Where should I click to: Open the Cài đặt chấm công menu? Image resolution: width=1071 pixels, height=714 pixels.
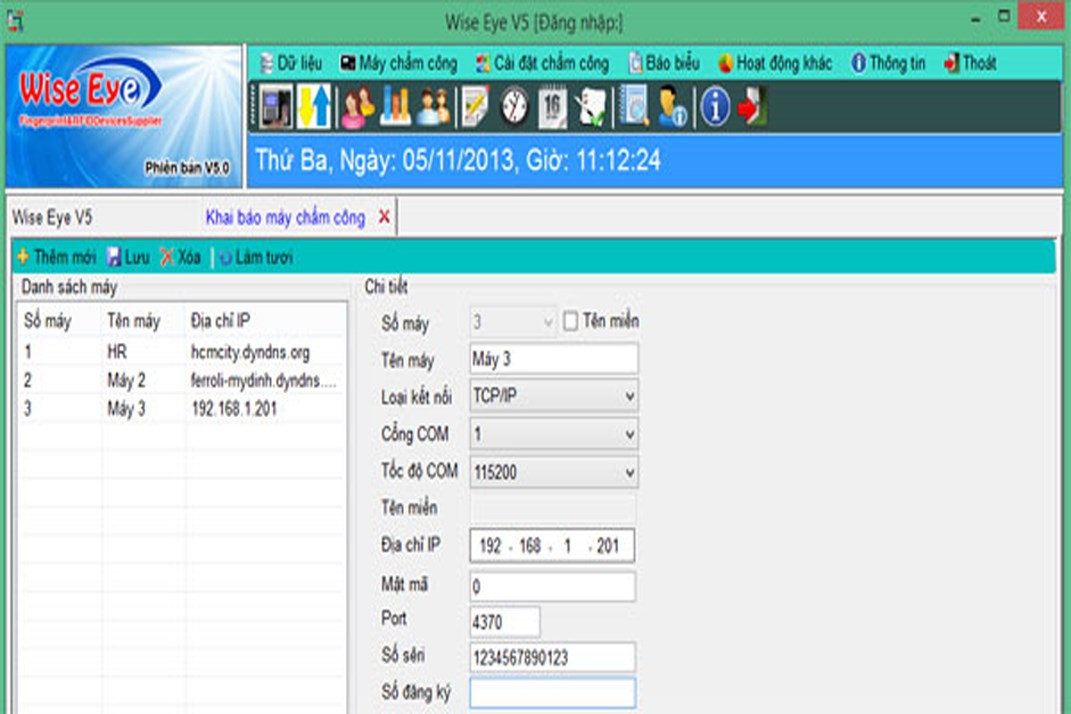pyautogui.click(x=542, y=64)
